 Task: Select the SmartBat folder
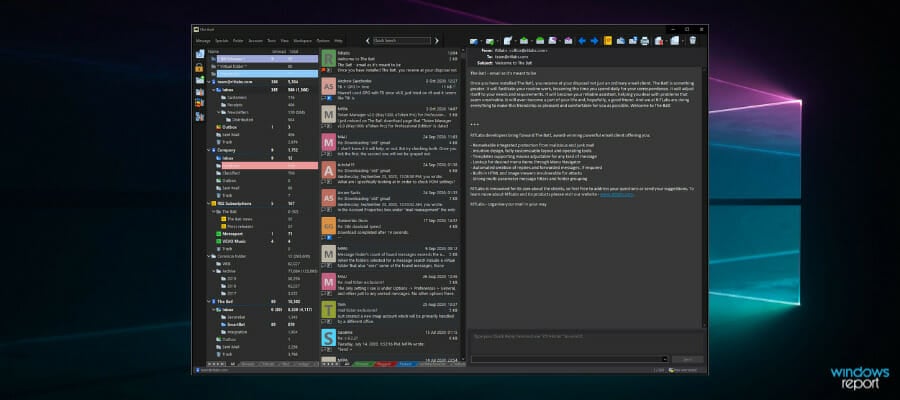coord(232,324)
